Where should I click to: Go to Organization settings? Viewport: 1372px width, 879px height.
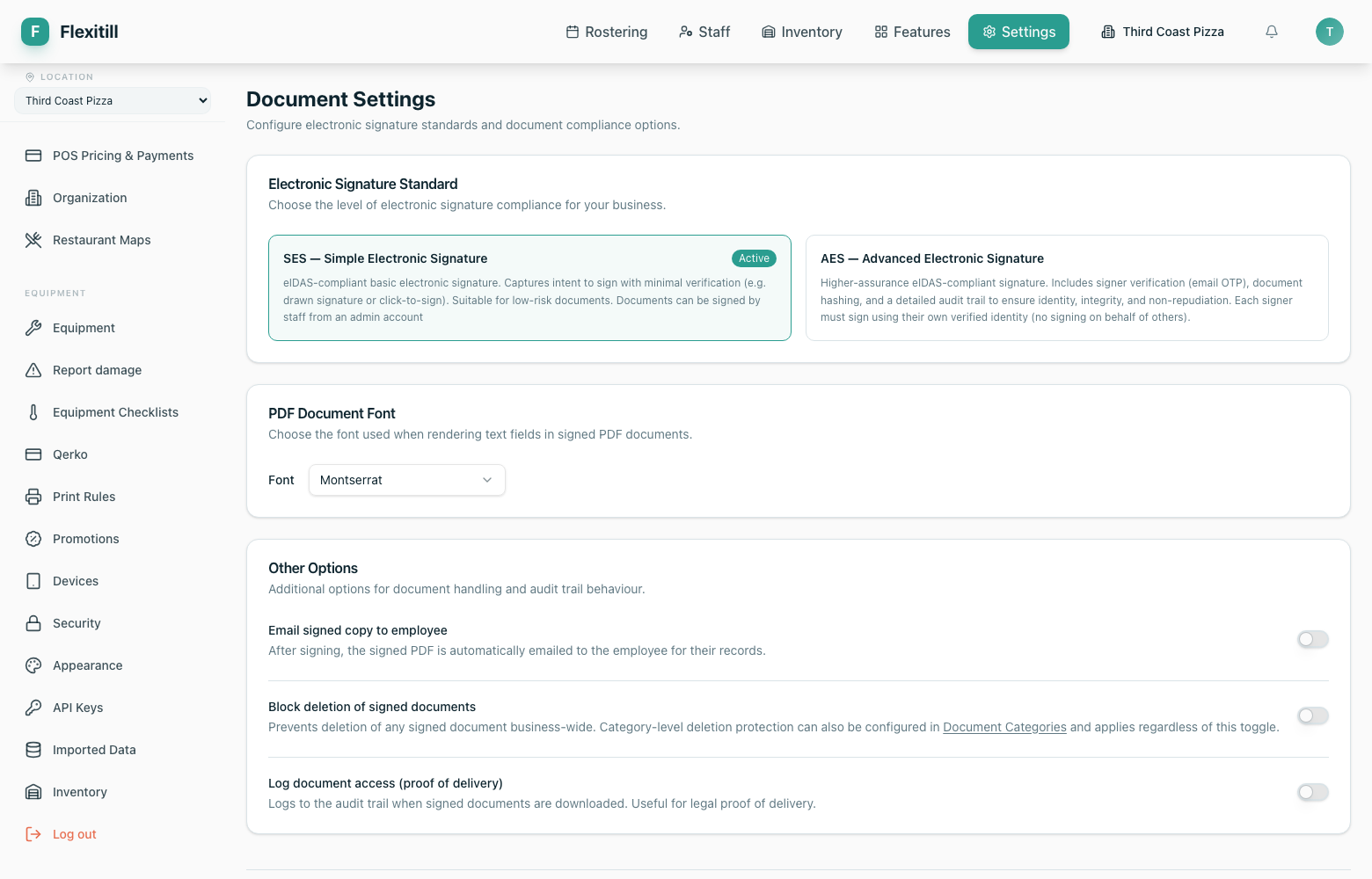tap(113, 198)
